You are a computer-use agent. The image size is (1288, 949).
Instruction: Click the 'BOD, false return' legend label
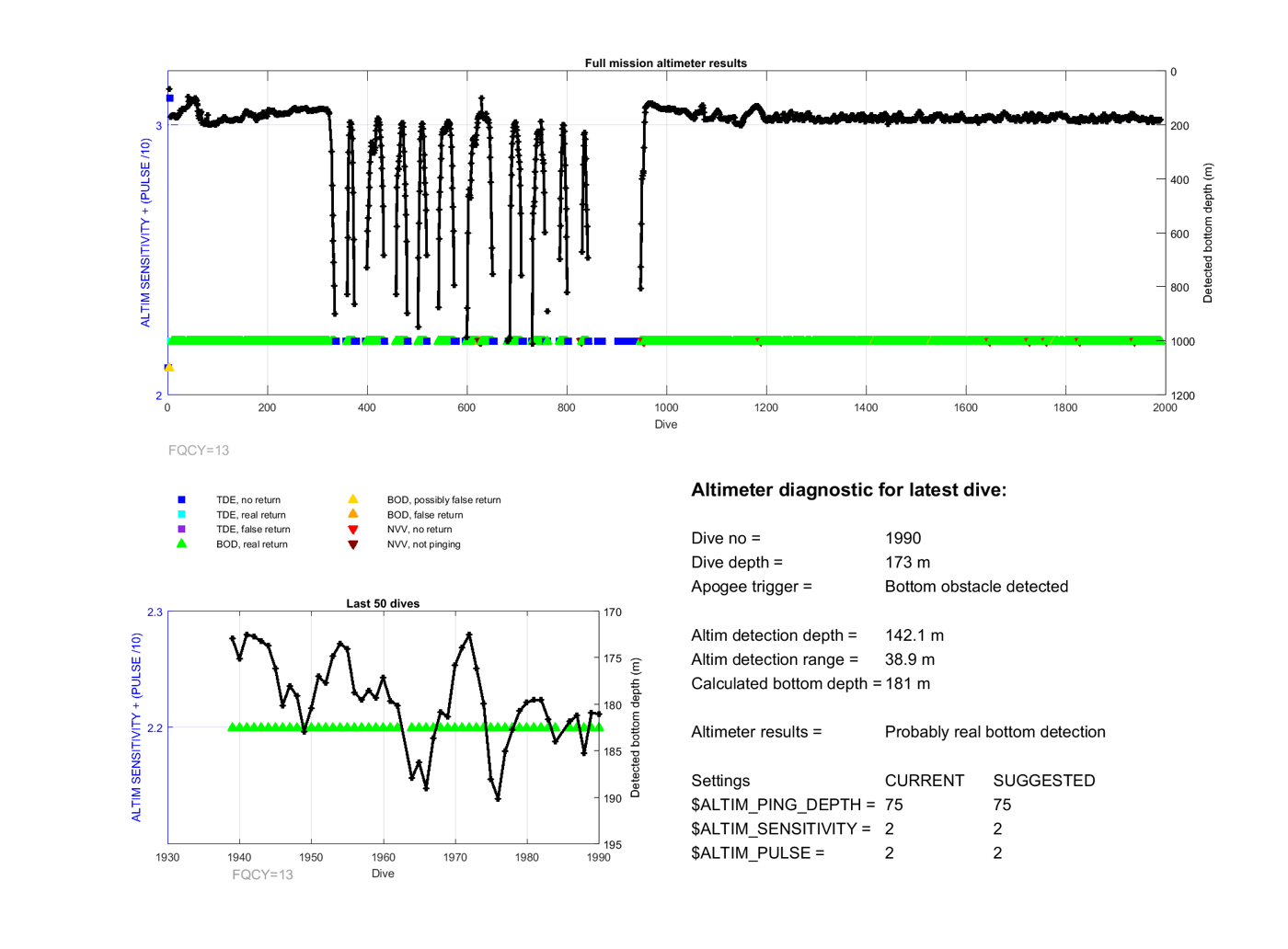[x=425, y=515]
